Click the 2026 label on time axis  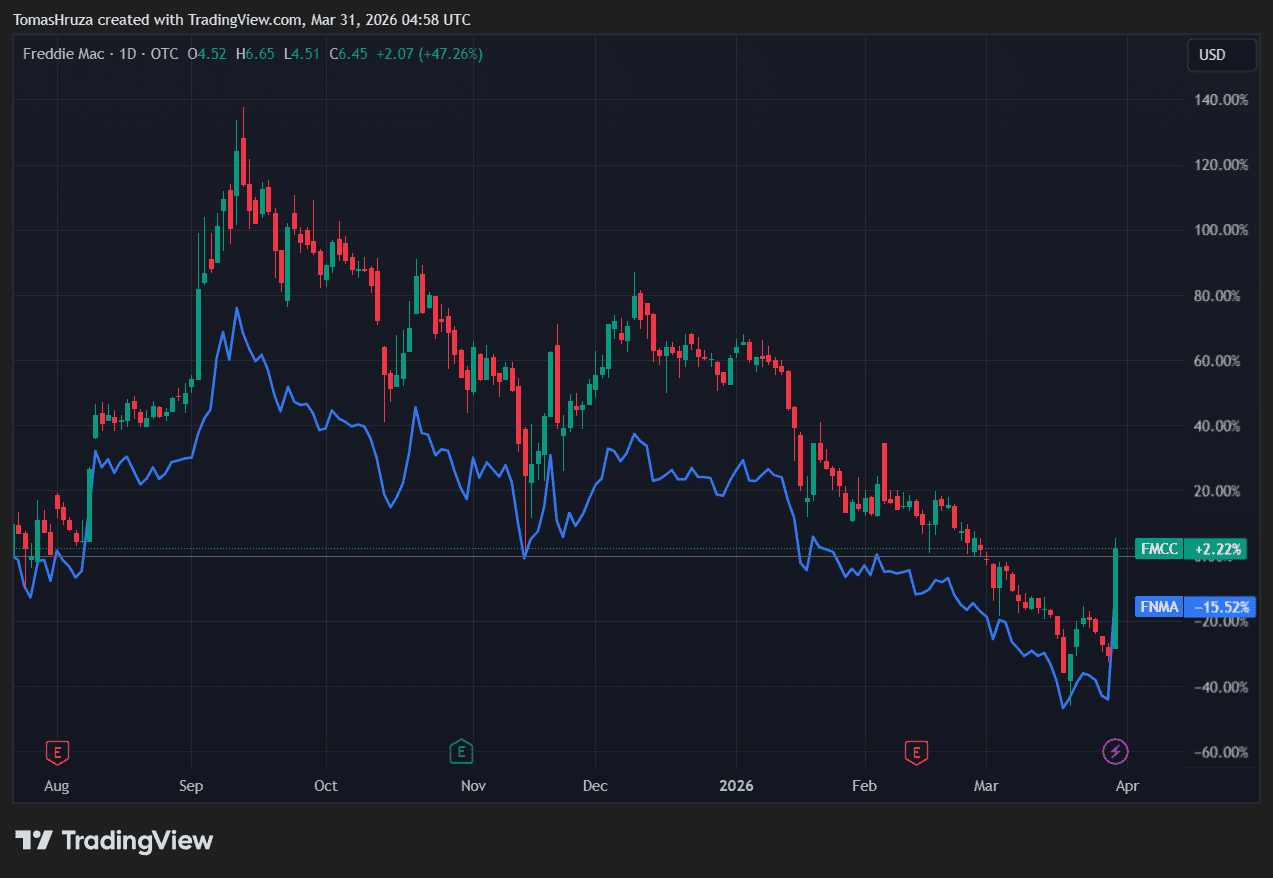tap(736, 786)
